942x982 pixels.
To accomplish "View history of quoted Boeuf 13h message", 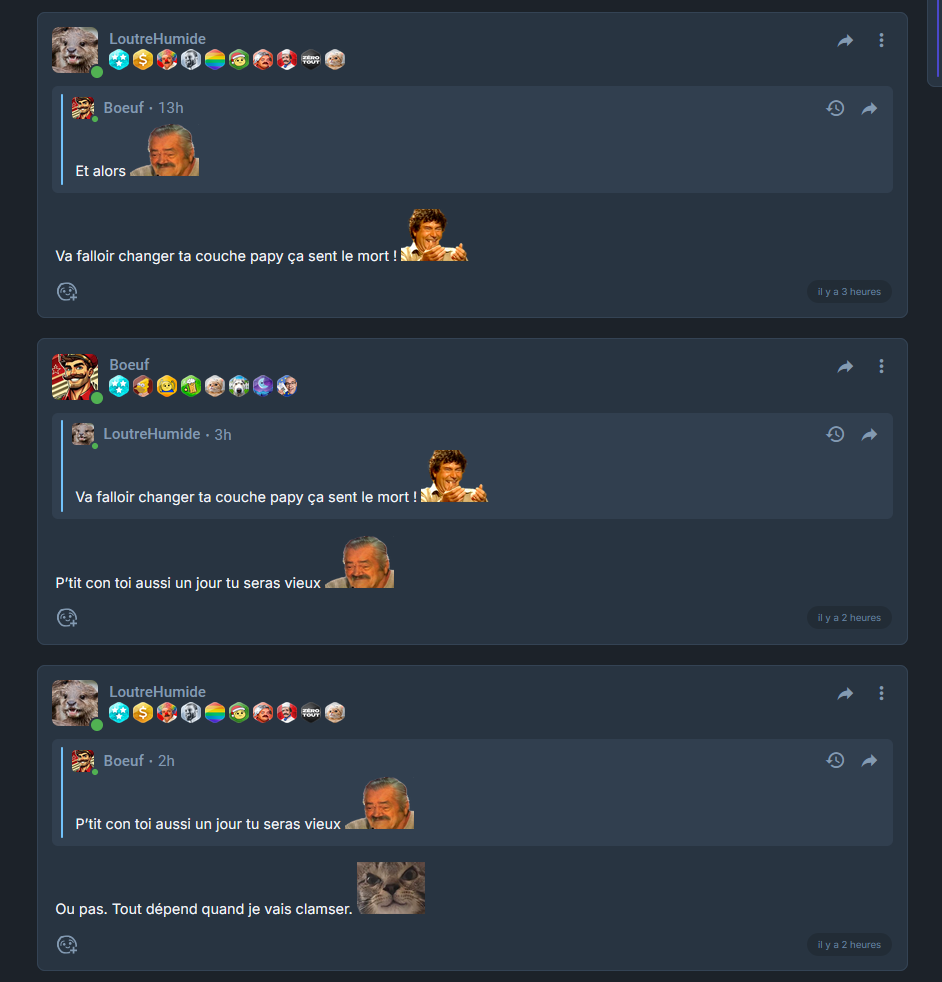I will 835,108.
